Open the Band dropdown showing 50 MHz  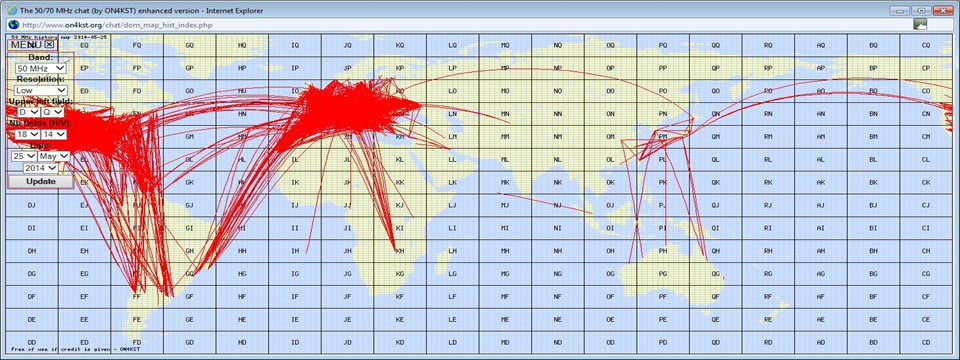[40, 69]
